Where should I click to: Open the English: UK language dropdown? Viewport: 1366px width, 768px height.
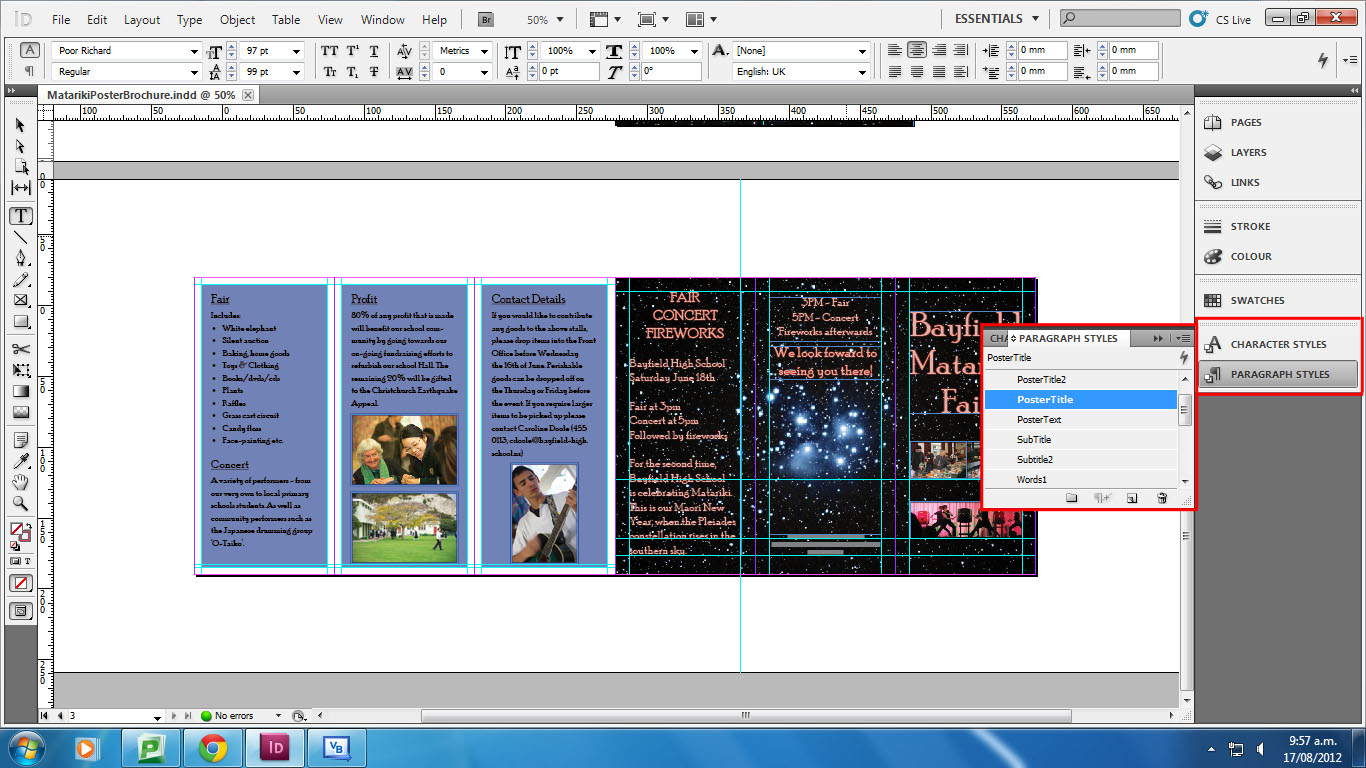(862, 72)
